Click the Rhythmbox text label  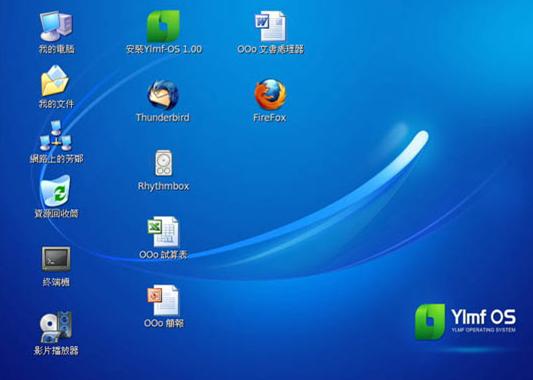[x=164, y=186]
